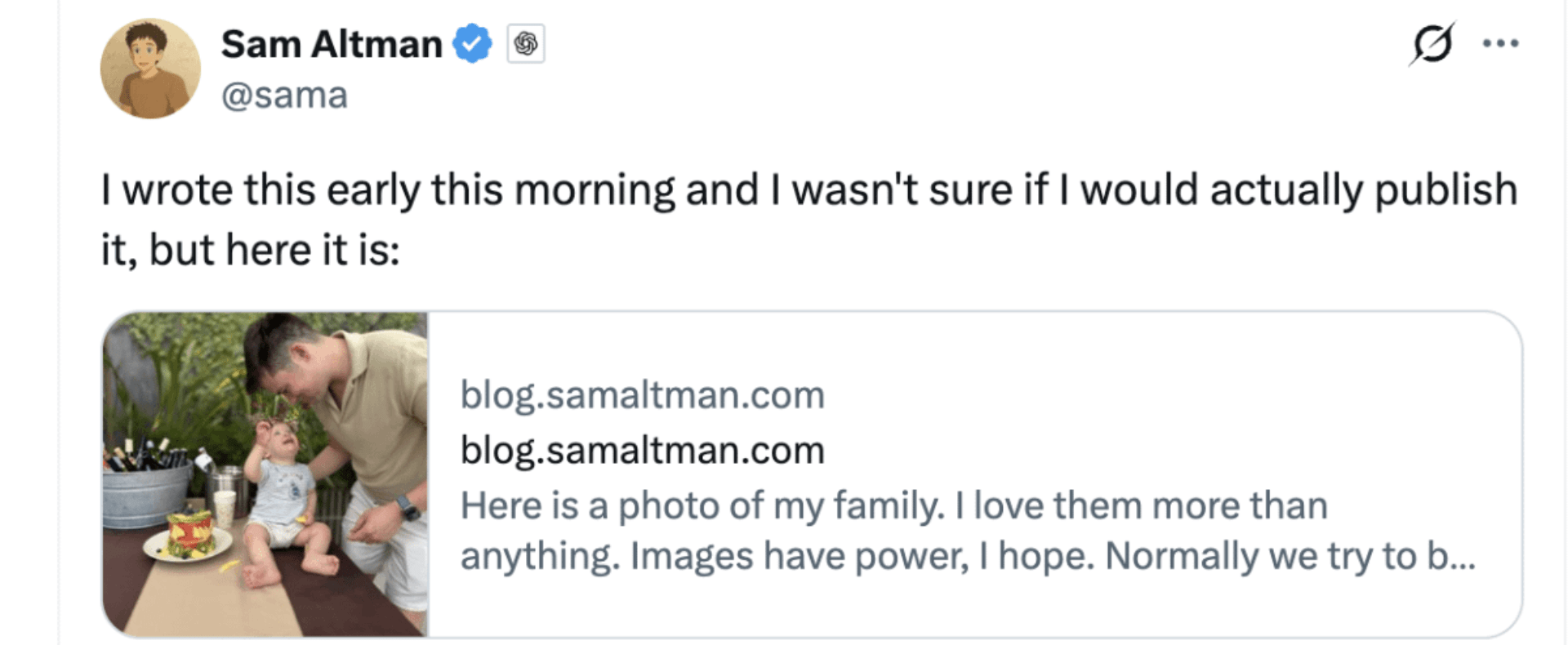Viewport: 1568px width, 645px height.
Task: Click the blue verified checkmark badge
Action: point(472,44)
